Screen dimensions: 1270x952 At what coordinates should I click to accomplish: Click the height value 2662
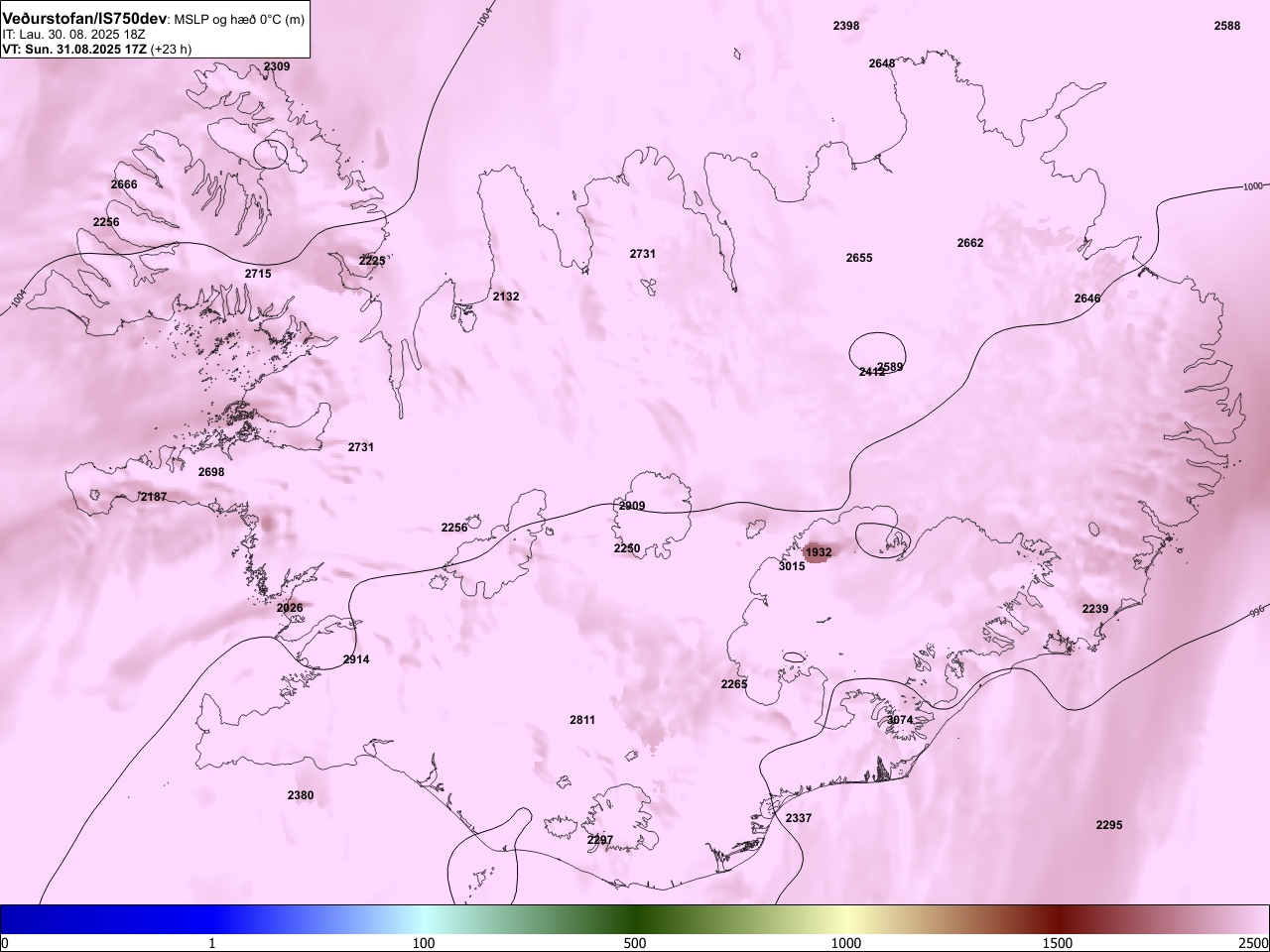tap(970, 243)
